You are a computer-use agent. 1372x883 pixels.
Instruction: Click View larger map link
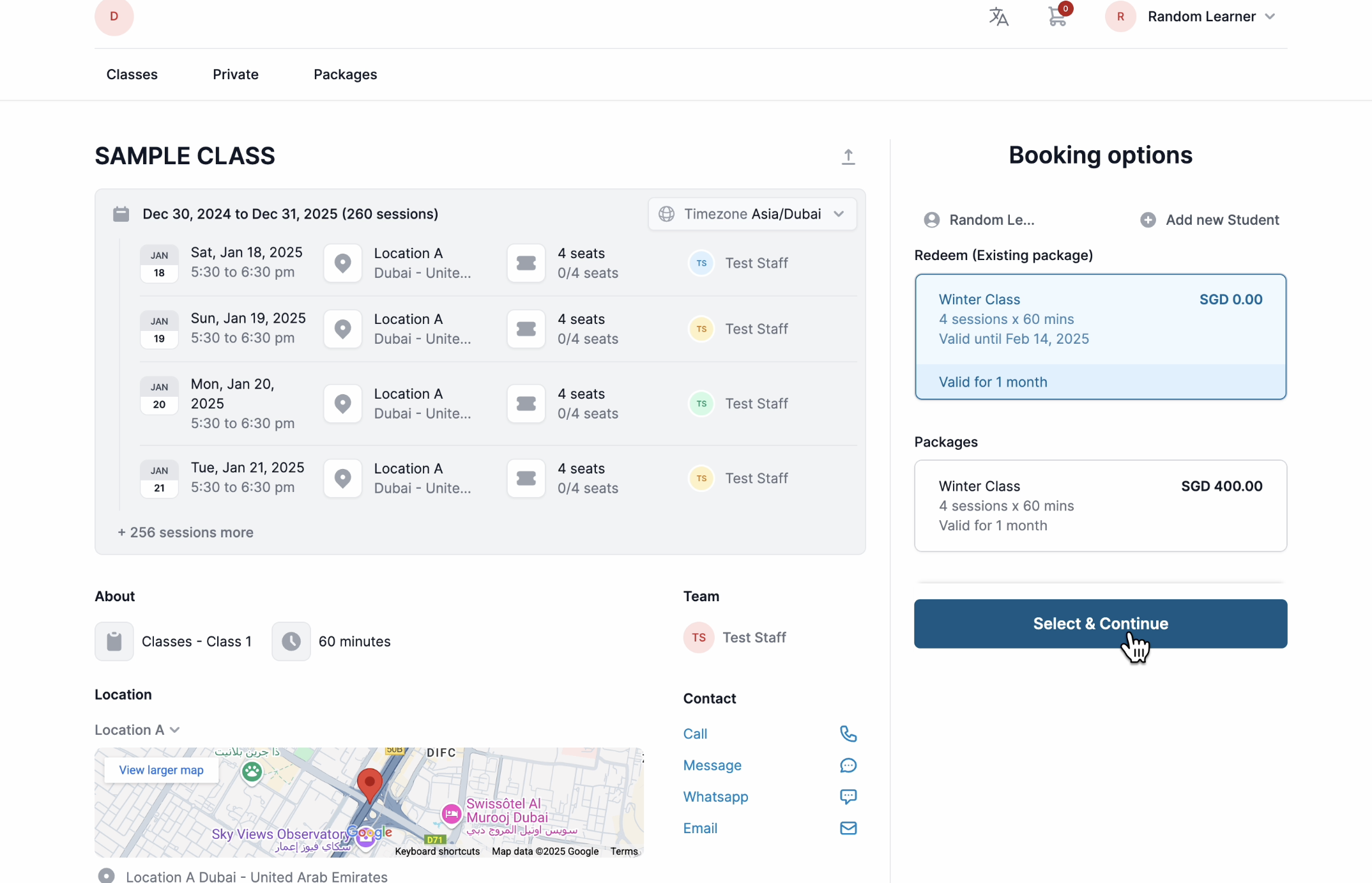(x=161, y=770)
